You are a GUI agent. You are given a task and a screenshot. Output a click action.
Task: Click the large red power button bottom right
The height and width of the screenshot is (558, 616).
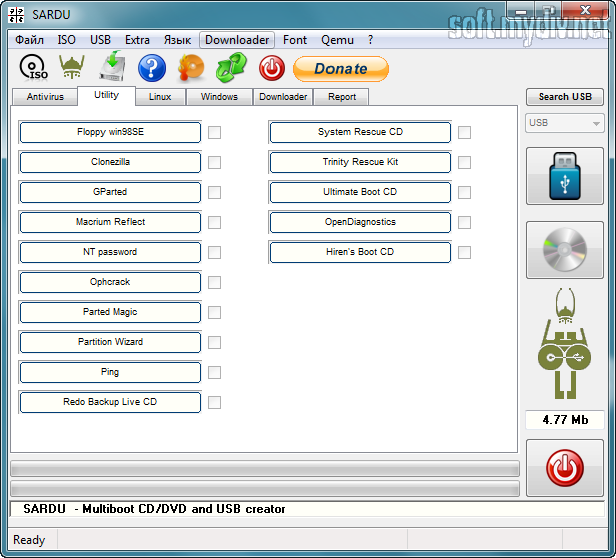coord(565,468)
